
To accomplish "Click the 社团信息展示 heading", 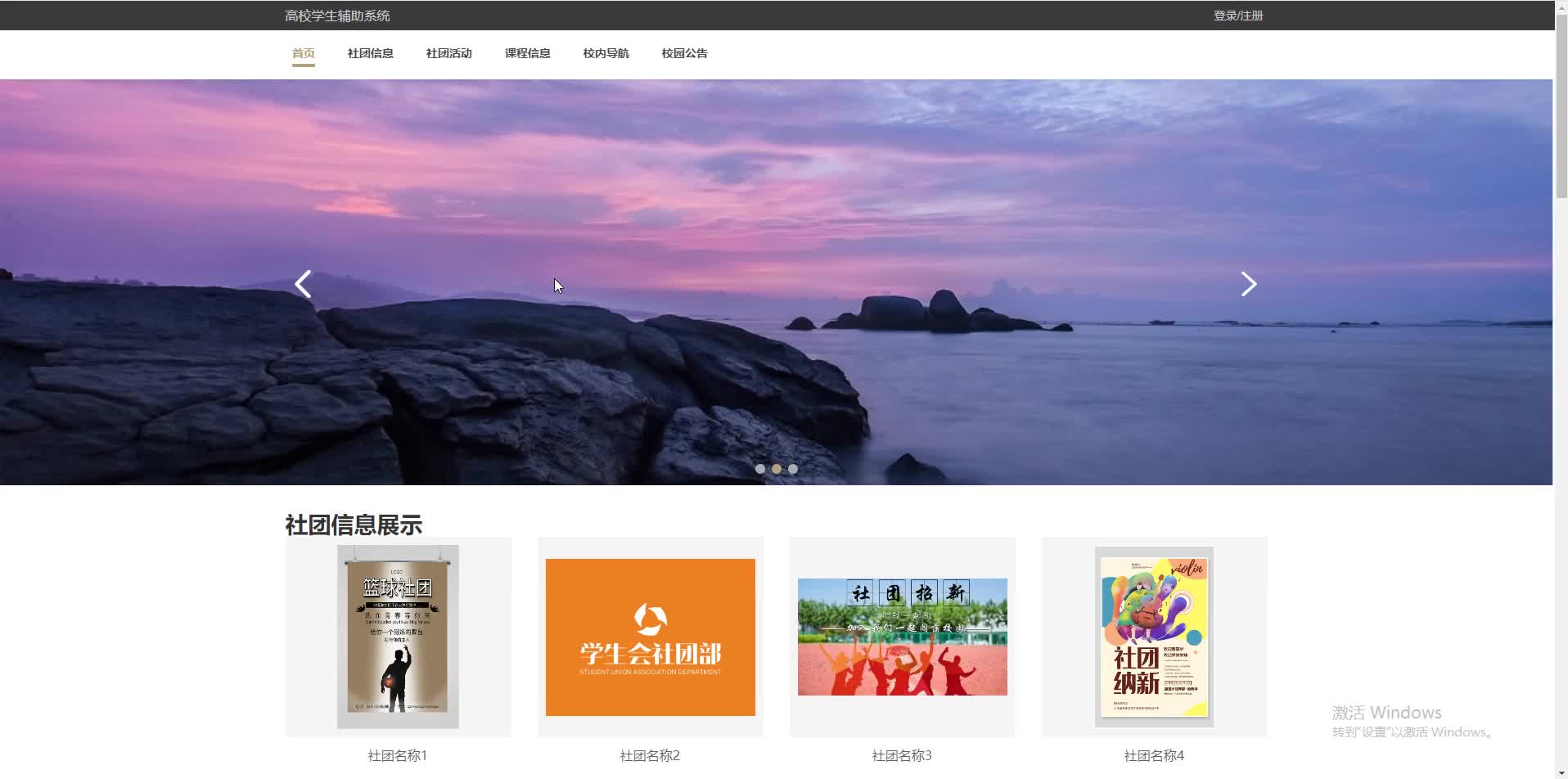I will coord(354,525).
